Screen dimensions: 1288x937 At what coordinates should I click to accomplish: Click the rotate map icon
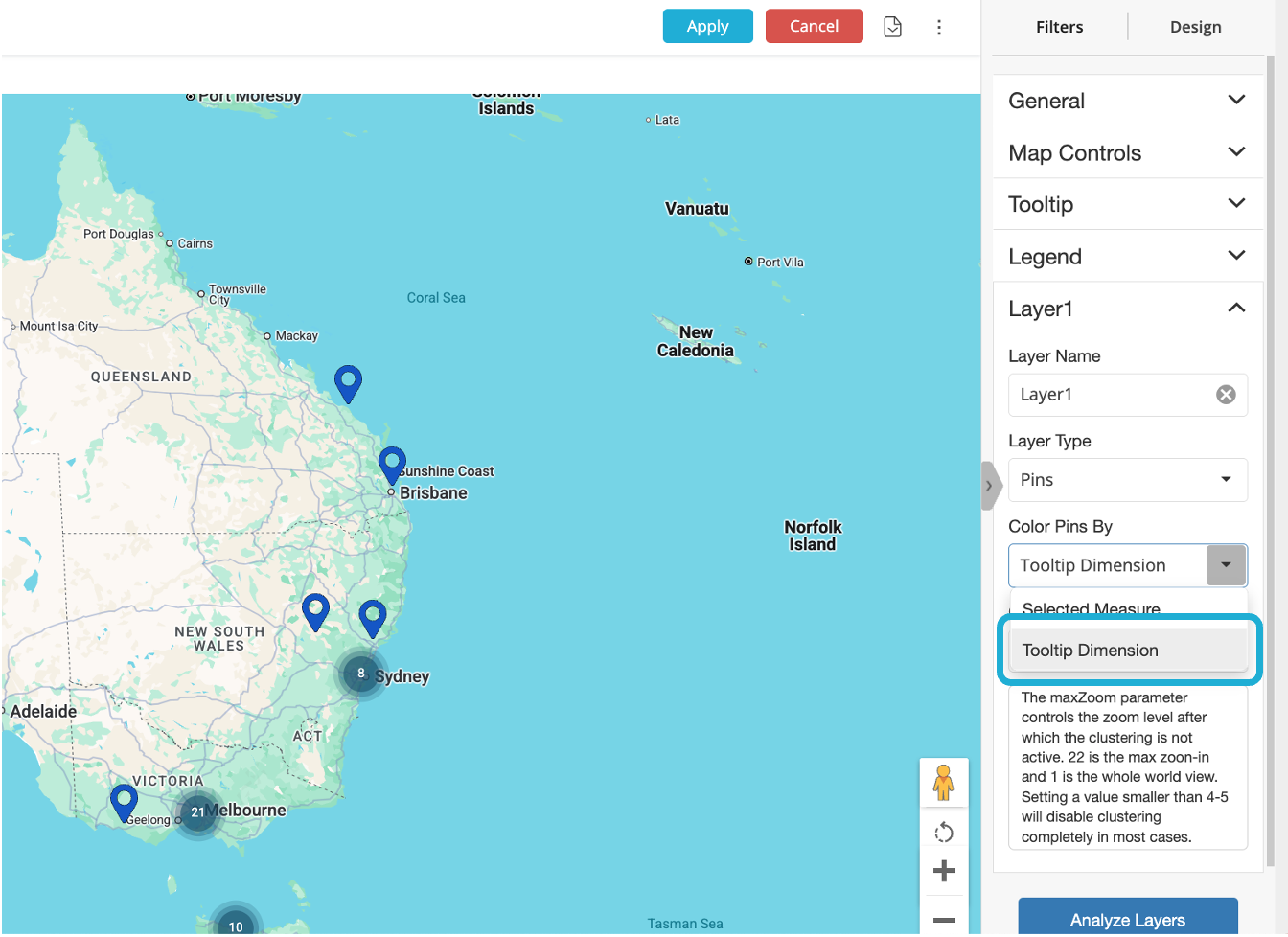pos(943,832)
